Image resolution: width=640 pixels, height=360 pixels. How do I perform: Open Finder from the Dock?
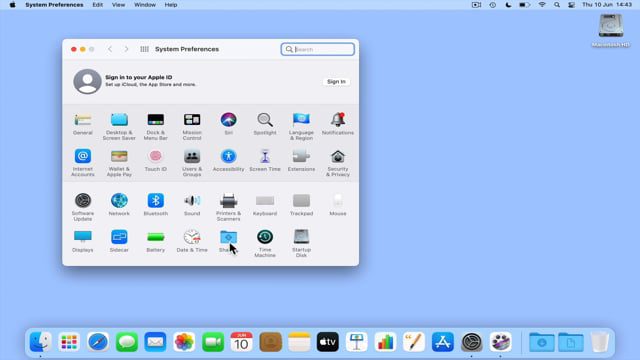pos(40,342)
